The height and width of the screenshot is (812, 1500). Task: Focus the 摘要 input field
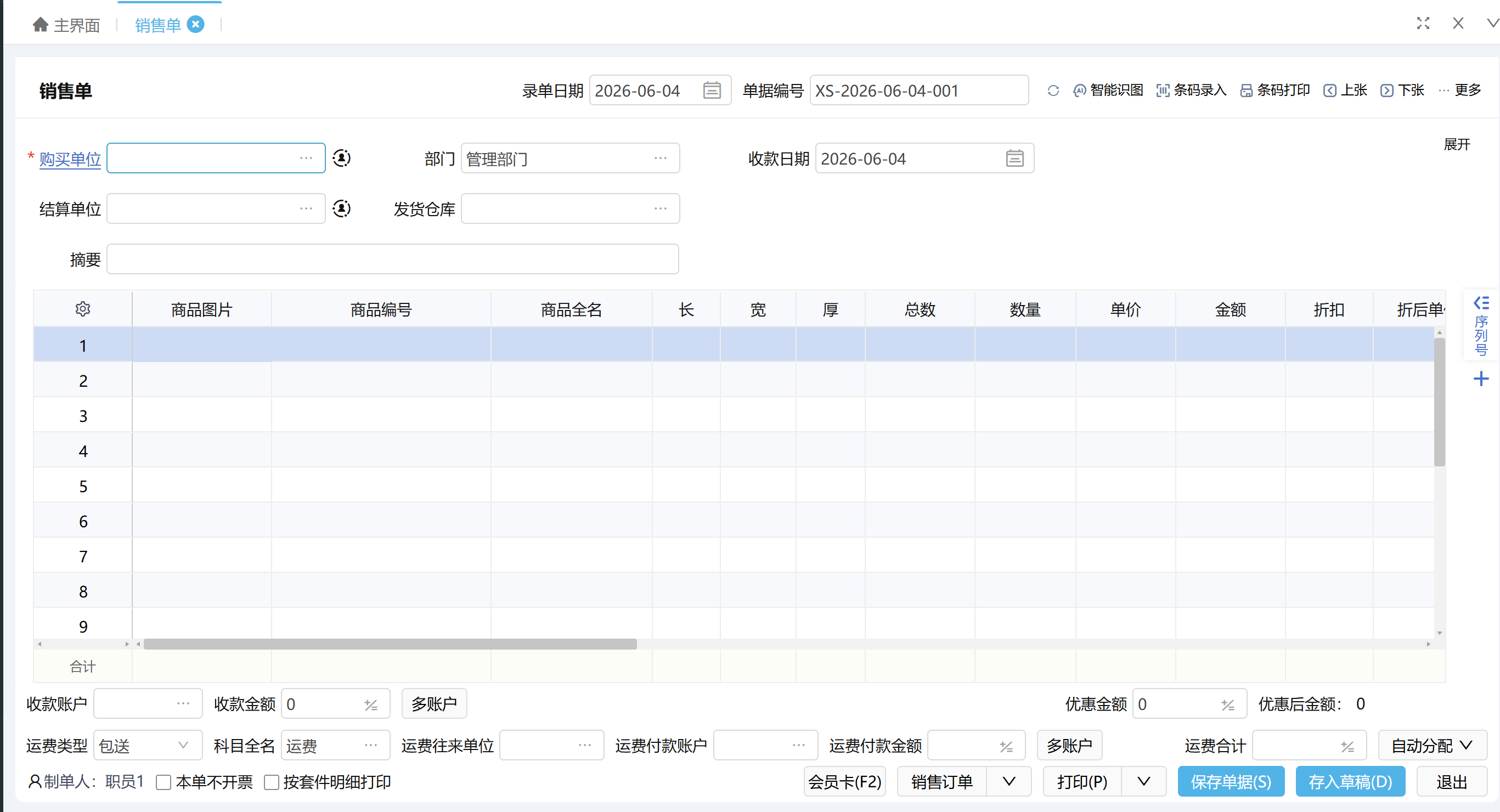[x=393, y=259]
